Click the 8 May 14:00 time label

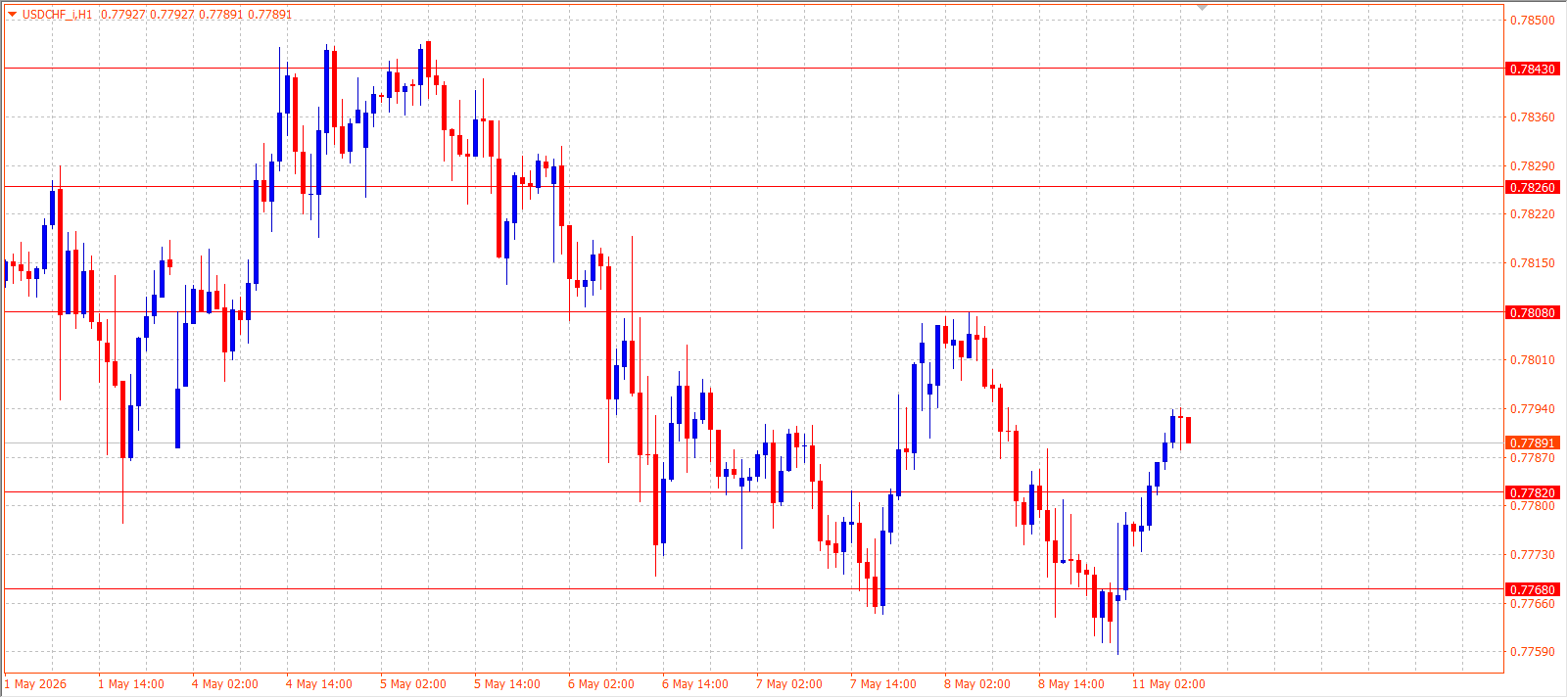1071,684
